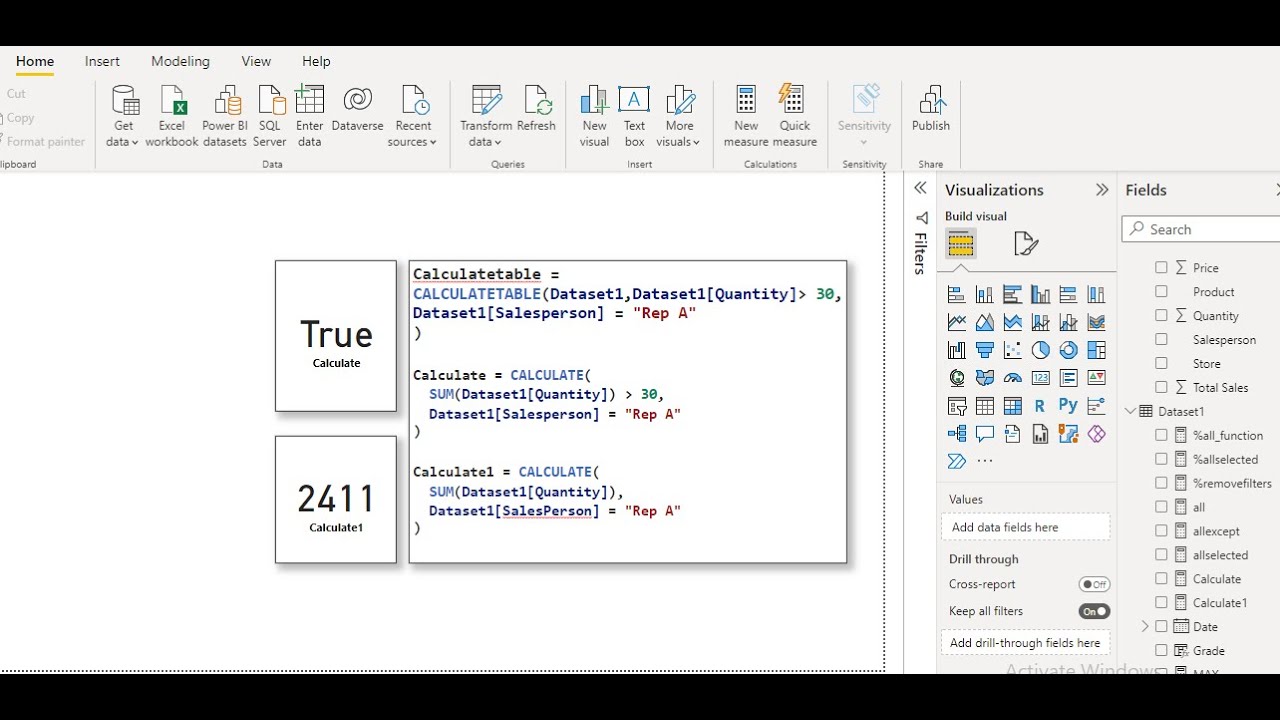Select the matrix visual icon
Image resolution: width=1280 pixels, height=720 pixels.
(x=1013, y=406)
